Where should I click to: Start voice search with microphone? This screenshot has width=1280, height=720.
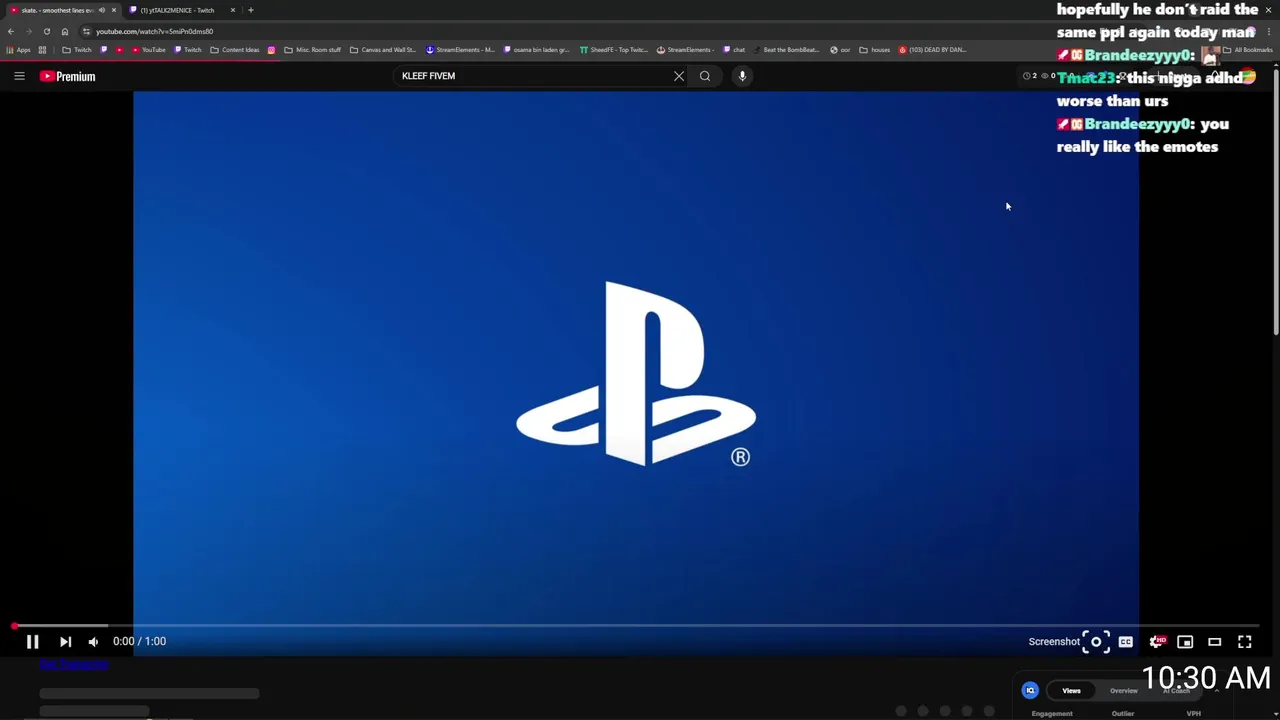pyautogui.click(x=742, y=76)
